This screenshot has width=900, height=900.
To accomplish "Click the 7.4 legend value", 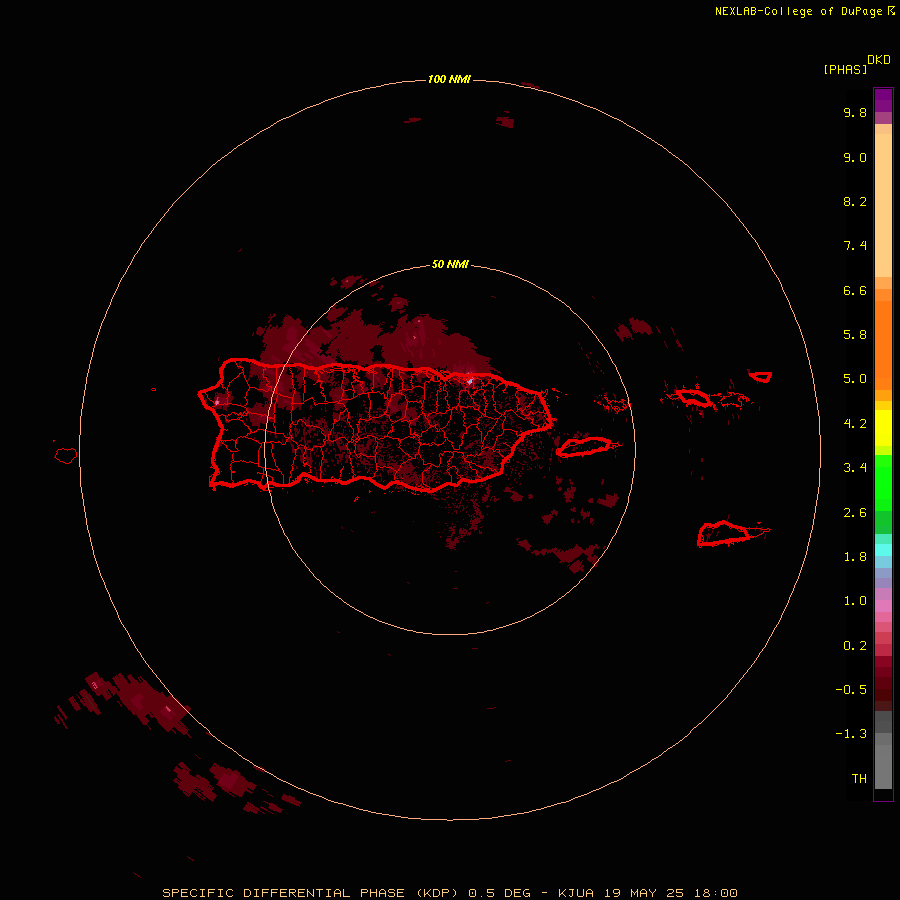I will click(x=855, y=246).
